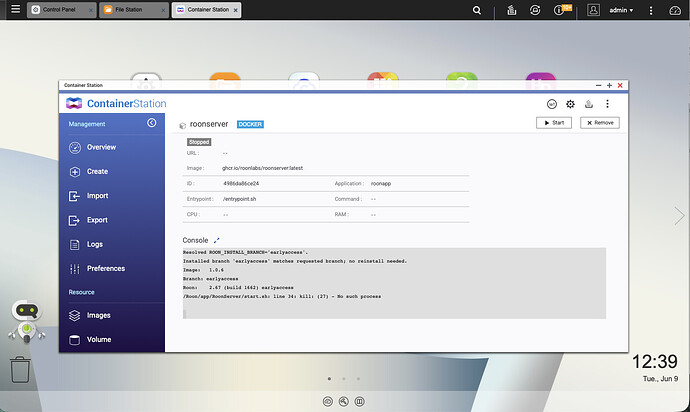Collapse the Management sidebar arrow

click(x=151, y=123)
